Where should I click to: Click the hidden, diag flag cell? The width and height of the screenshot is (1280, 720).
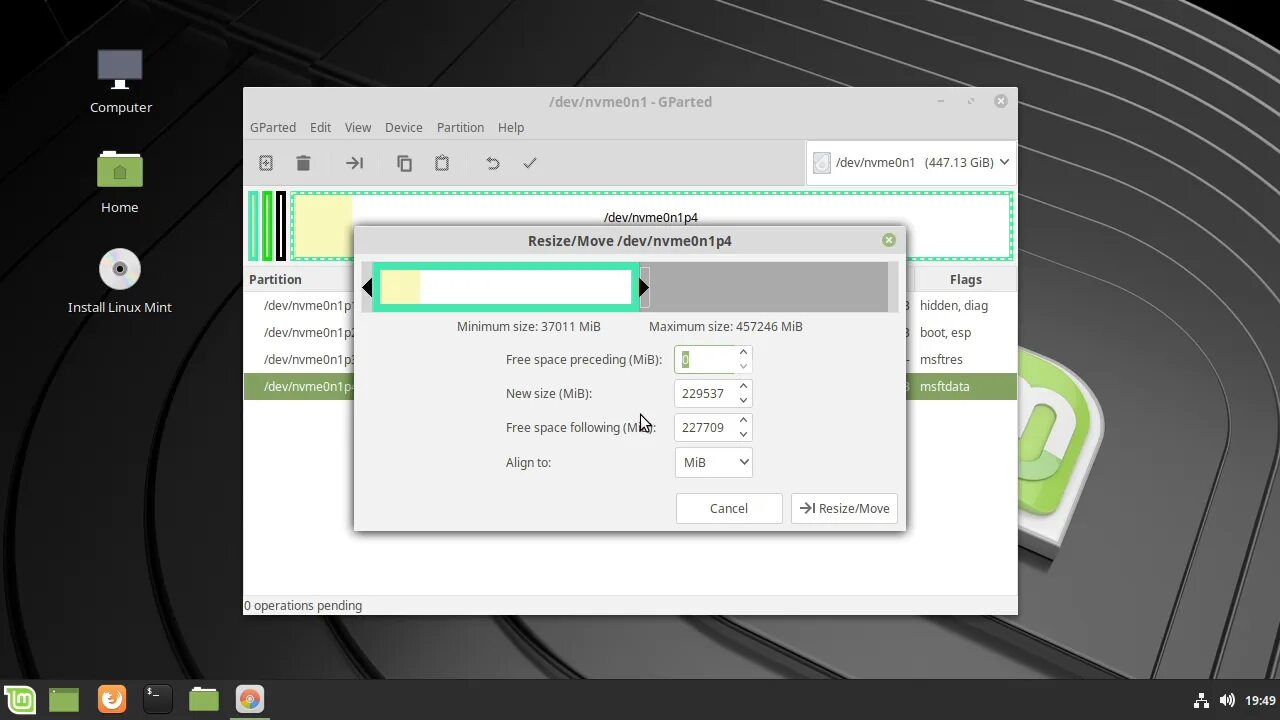[954, 305]
